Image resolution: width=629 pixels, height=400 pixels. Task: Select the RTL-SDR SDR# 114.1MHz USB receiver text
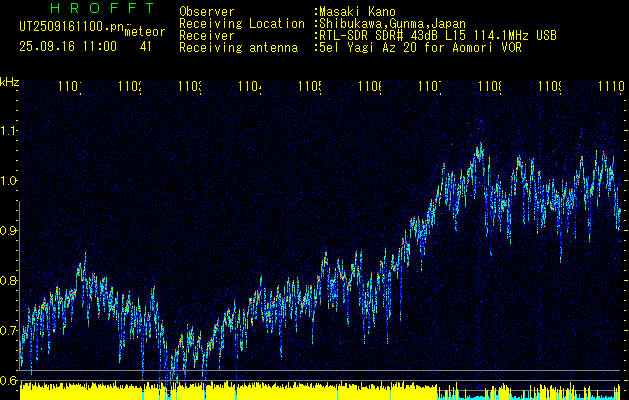[438, 36]
